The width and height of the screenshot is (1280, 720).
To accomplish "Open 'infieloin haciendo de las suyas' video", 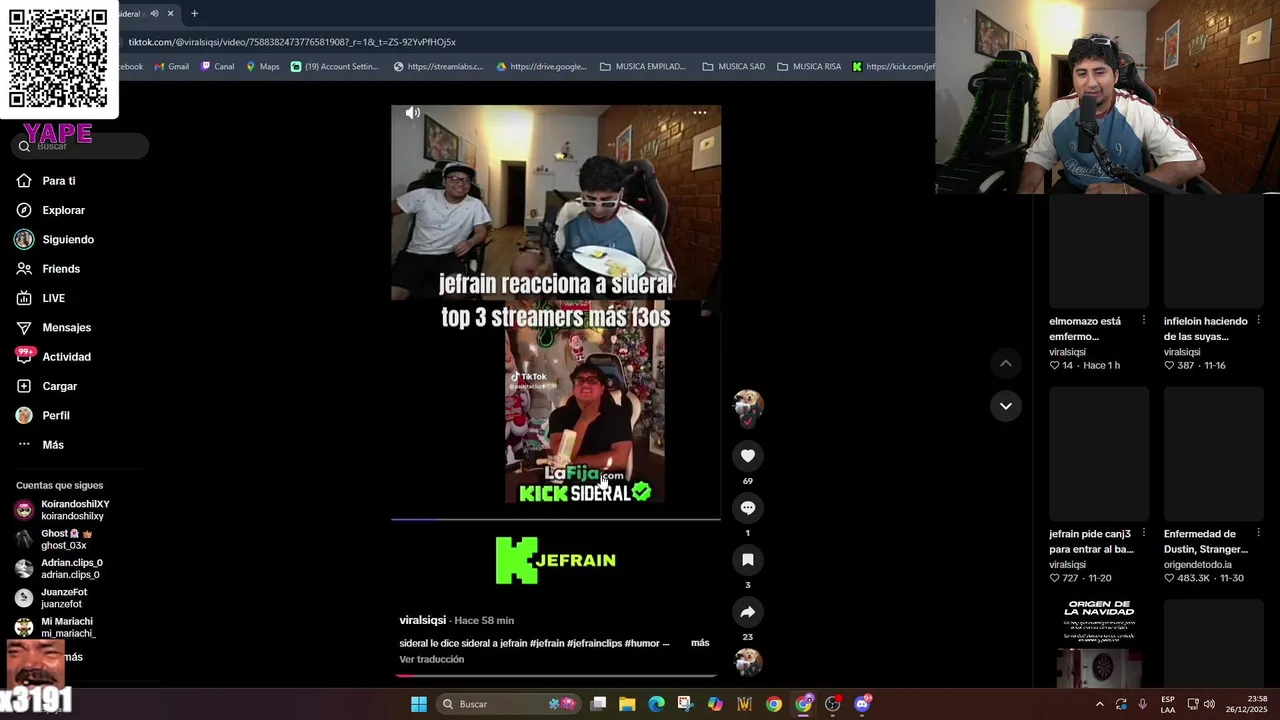I will (1214, 253).
